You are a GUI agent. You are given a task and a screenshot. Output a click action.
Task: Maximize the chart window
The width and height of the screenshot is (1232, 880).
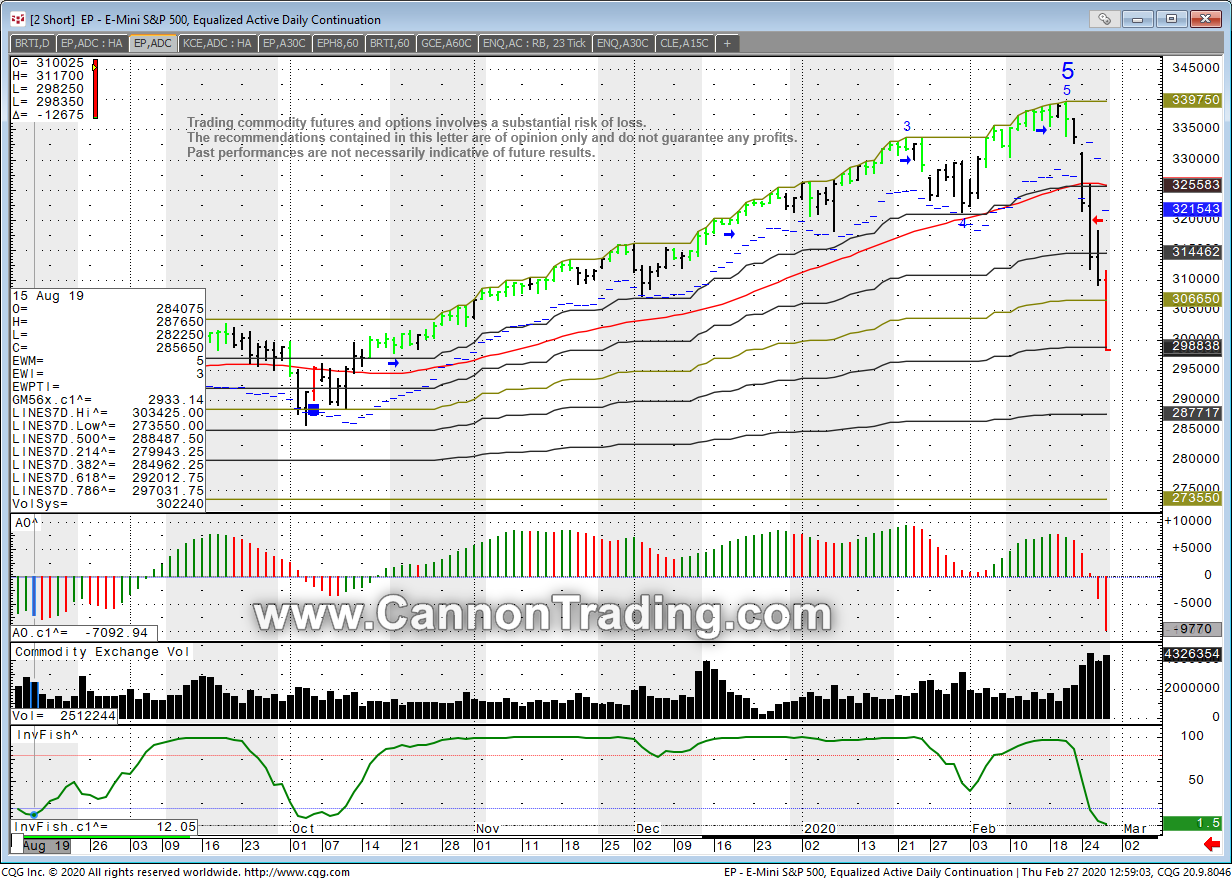pyautogui.click(x=1172, y=18)
